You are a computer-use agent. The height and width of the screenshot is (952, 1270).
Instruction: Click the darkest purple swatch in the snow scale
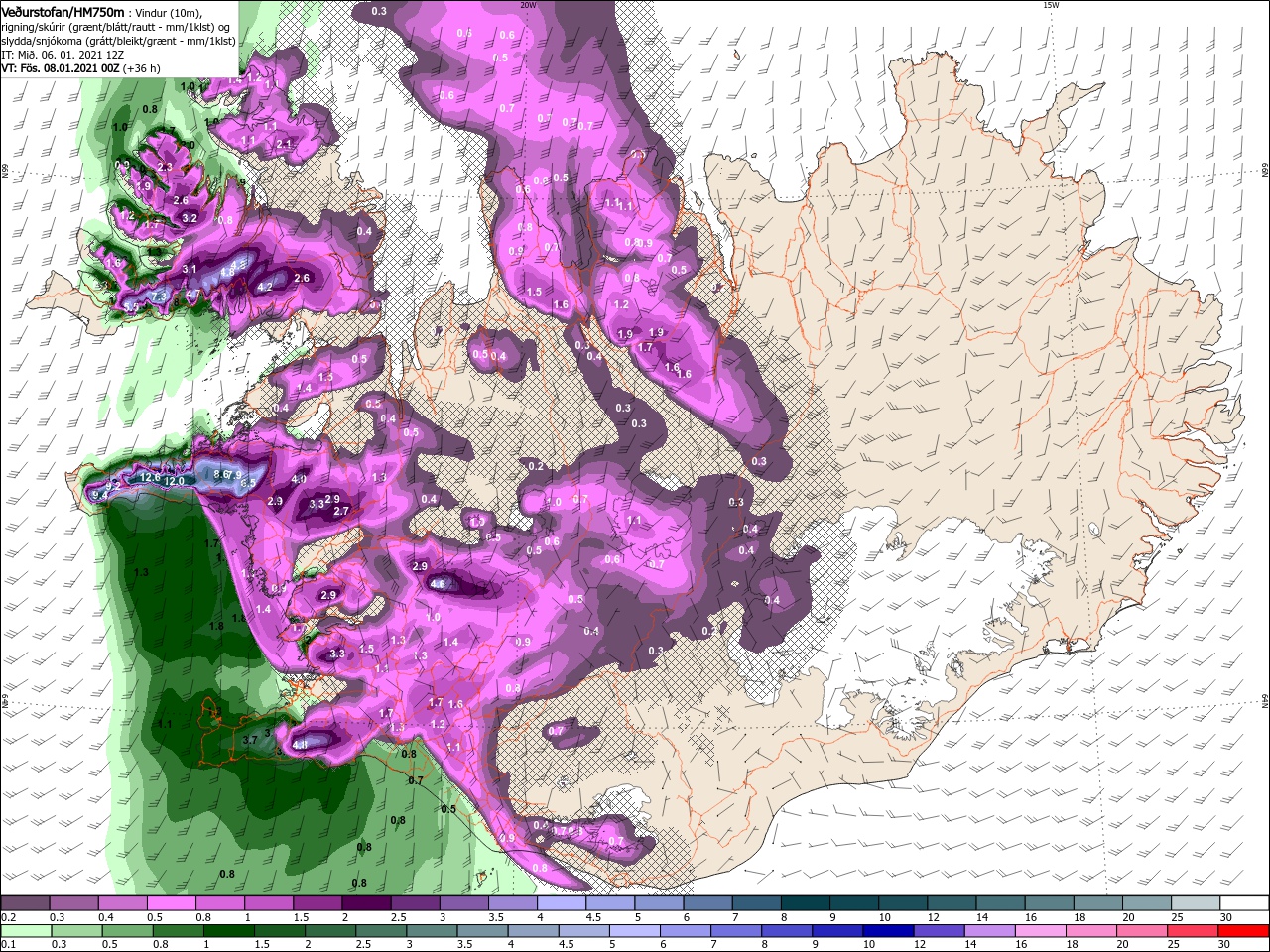coord(366,903)
